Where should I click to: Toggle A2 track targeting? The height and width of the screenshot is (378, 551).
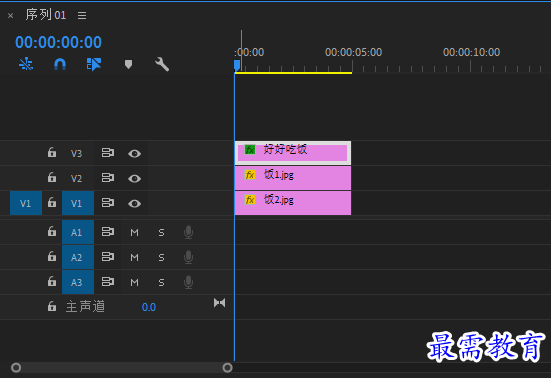click(x=78, y=257)
